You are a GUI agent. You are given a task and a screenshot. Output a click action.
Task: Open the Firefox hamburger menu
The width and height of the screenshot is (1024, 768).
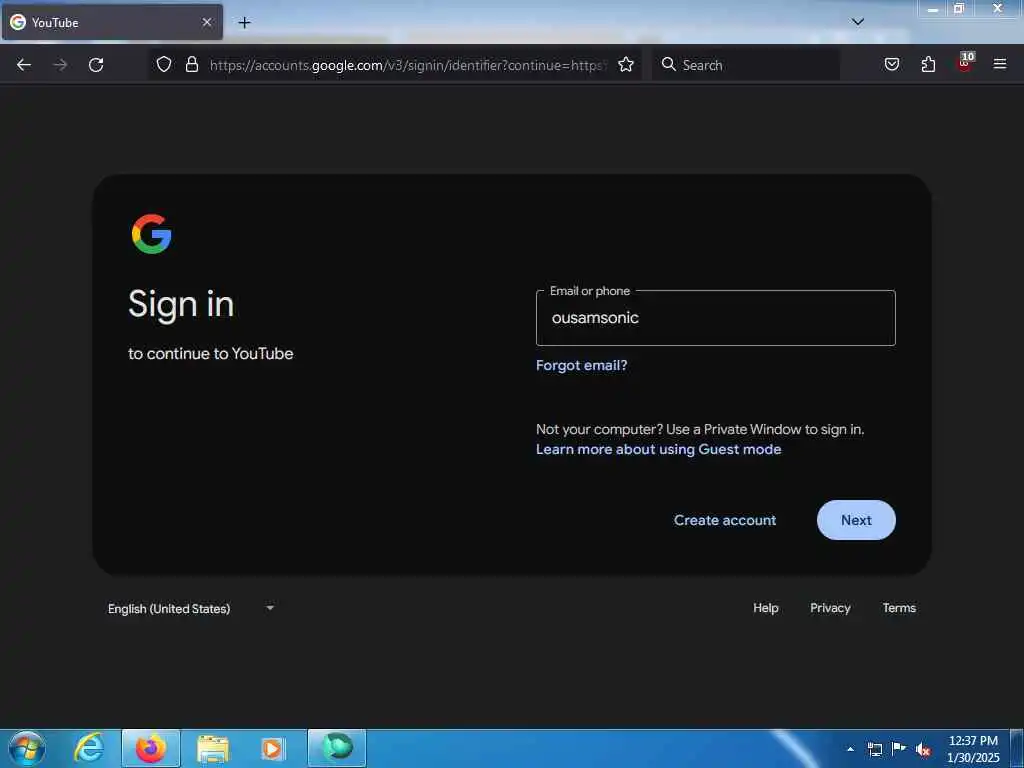[x=999, y=64]
